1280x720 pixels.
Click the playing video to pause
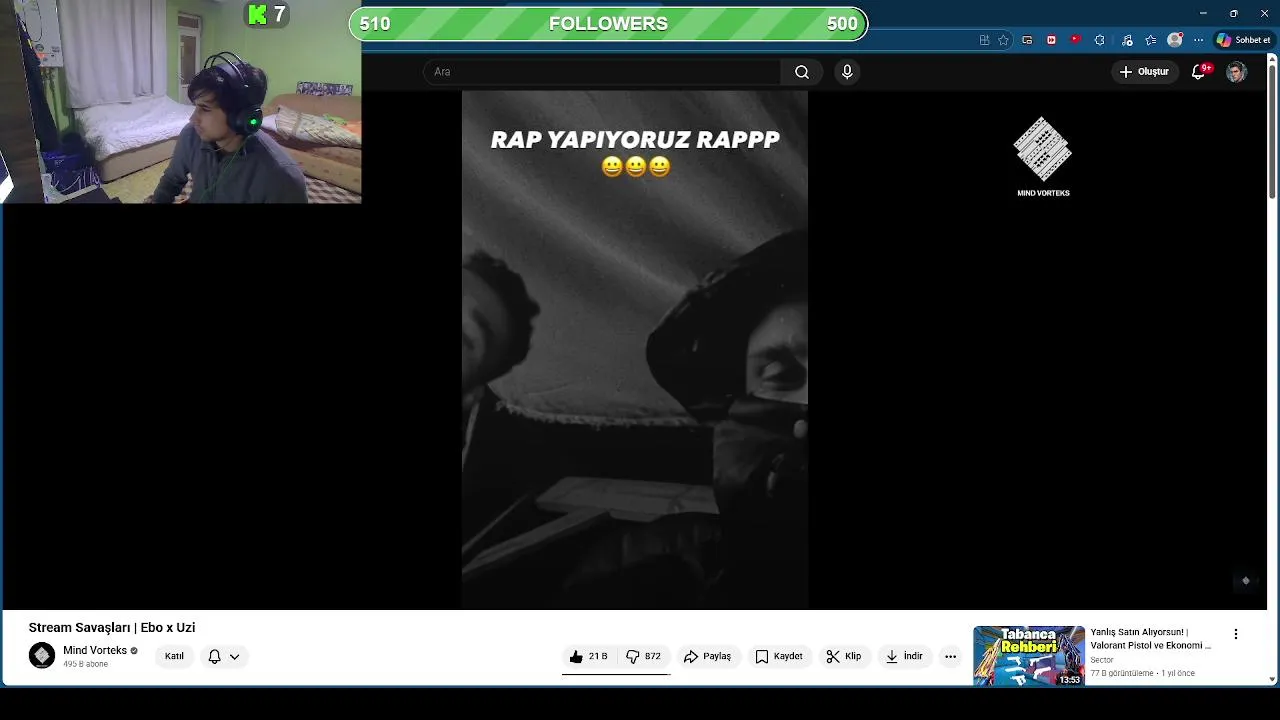click(635, 350)
